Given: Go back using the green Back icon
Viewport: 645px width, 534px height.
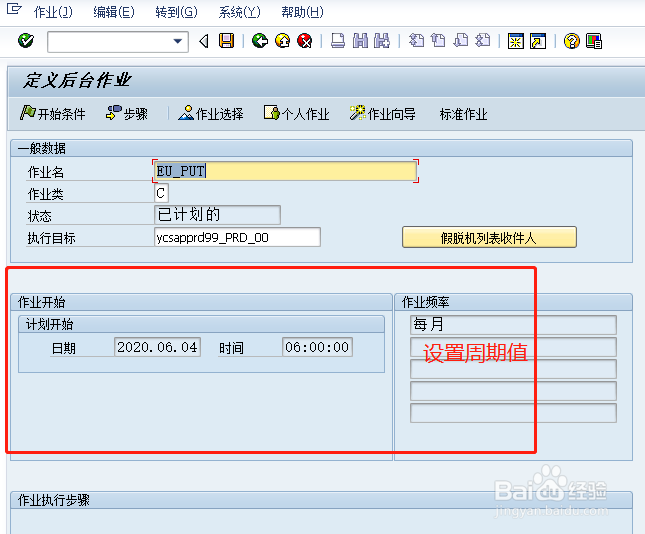Looking at the screenshot, I should click(x=260, y=41).
